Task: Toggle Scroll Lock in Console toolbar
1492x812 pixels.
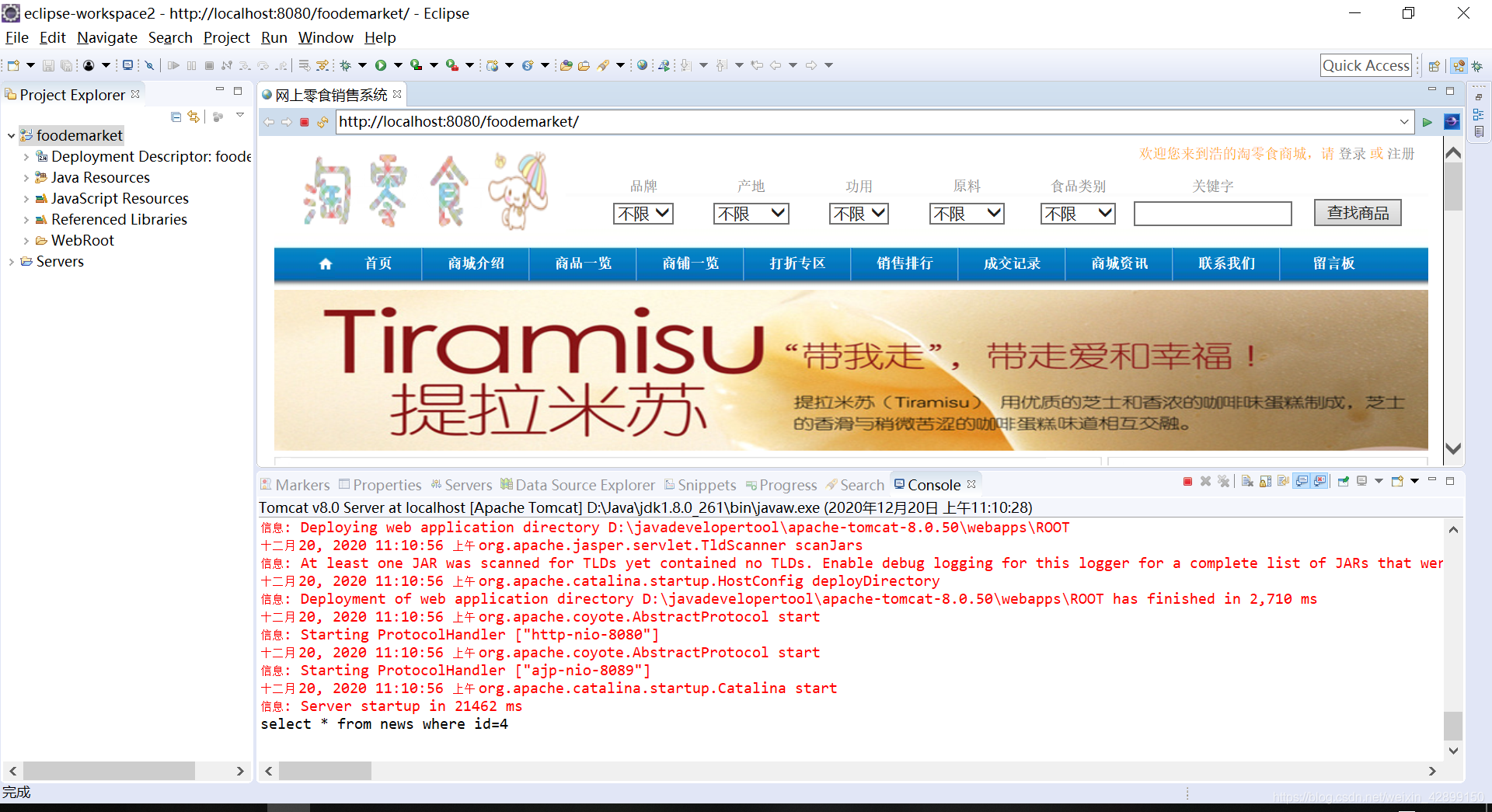Action: 1265,482
